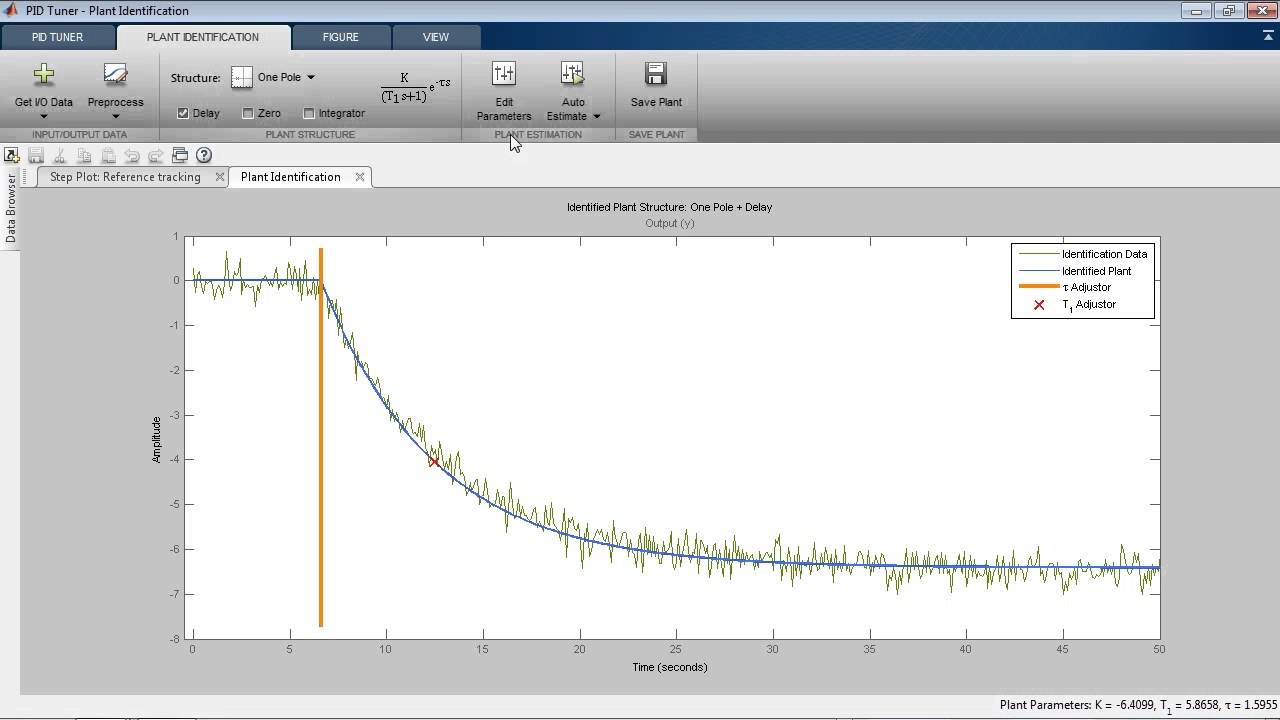The image size is (1280, 720).
Task: Minimize the PID Tuner window
Action: 1194,9
